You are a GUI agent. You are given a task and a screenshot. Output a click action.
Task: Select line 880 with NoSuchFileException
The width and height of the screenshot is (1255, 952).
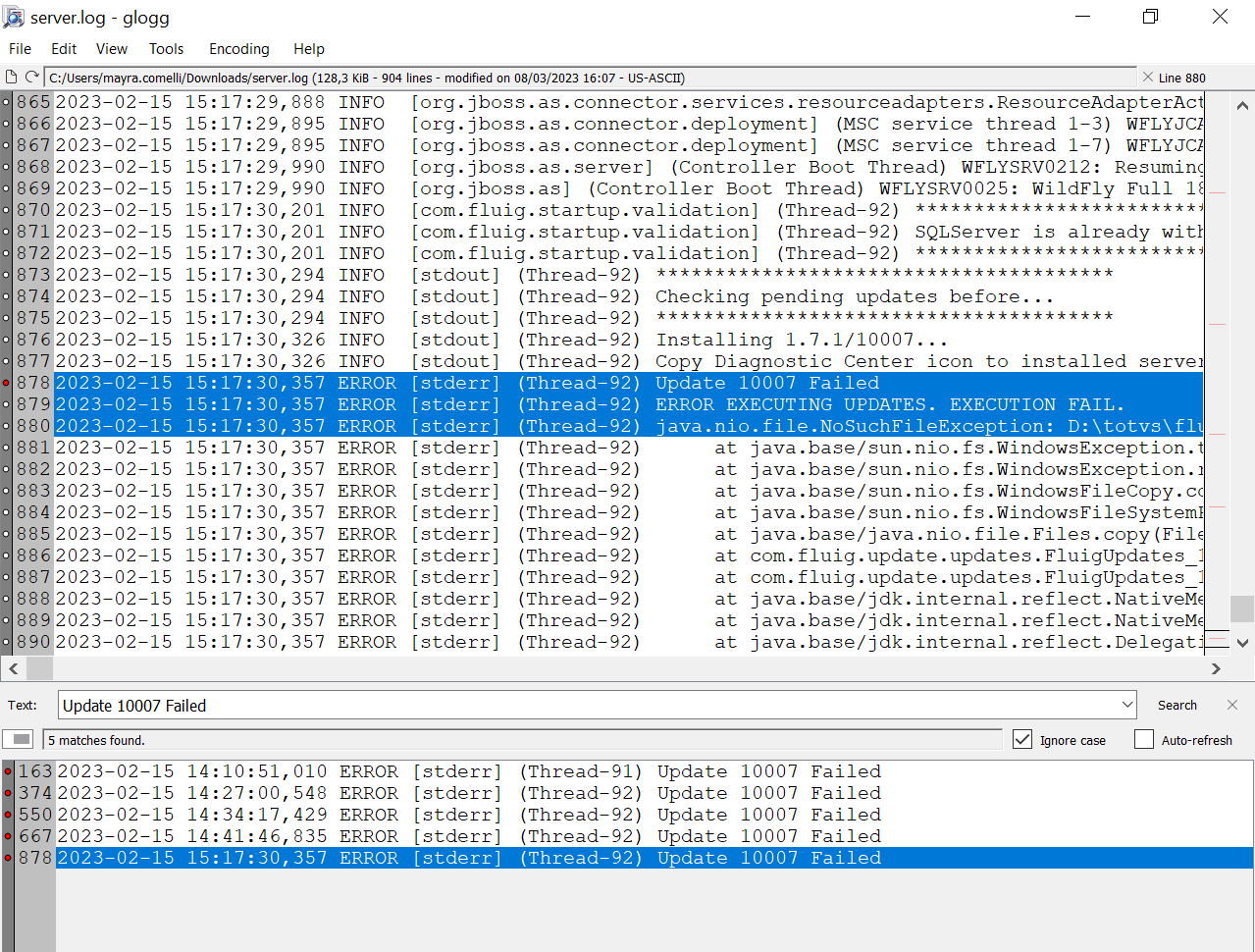[628, 426]
